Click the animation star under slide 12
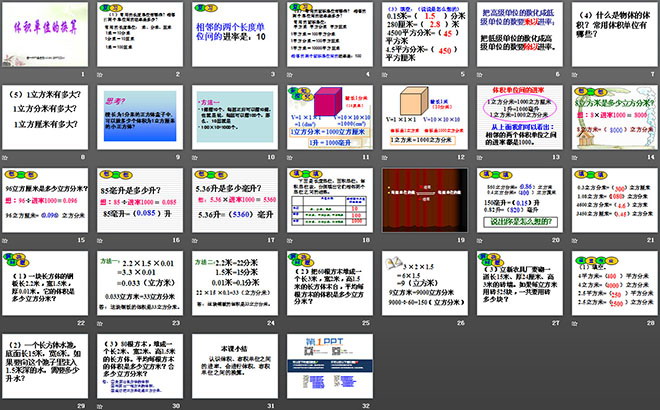The width and height of the screenshot is (660, 410). pos(385,157)
